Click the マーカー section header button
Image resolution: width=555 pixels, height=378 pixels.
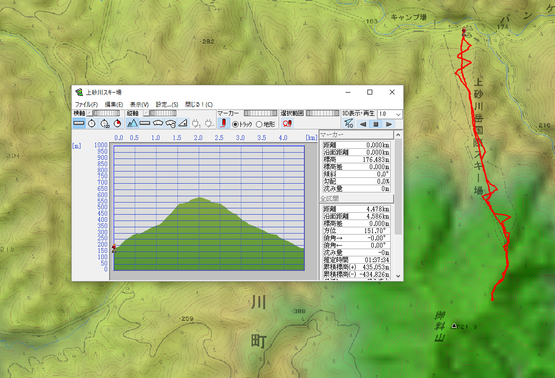click(x=356, y=135)
